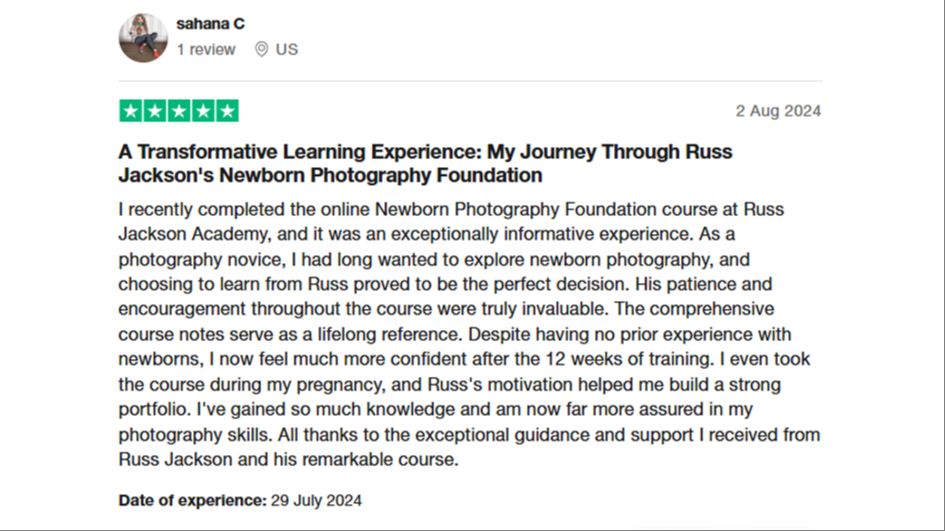
Task: Click the second green rating star
Action: [x=155, y=111]
